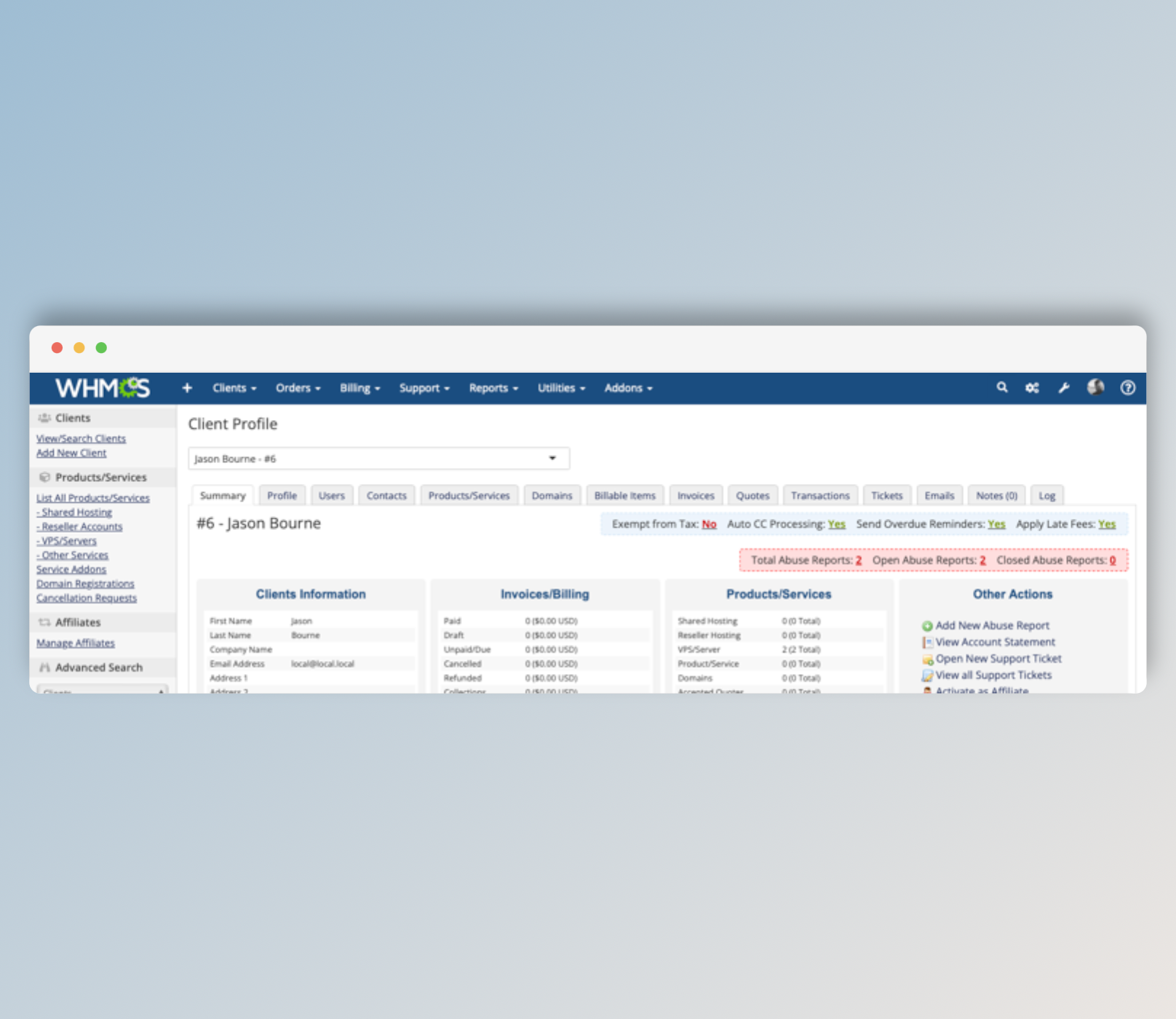Click the Clients sidebar heading icon
The height and width of the screenshot is (1019, 1176).
click(x=44, y=418)
